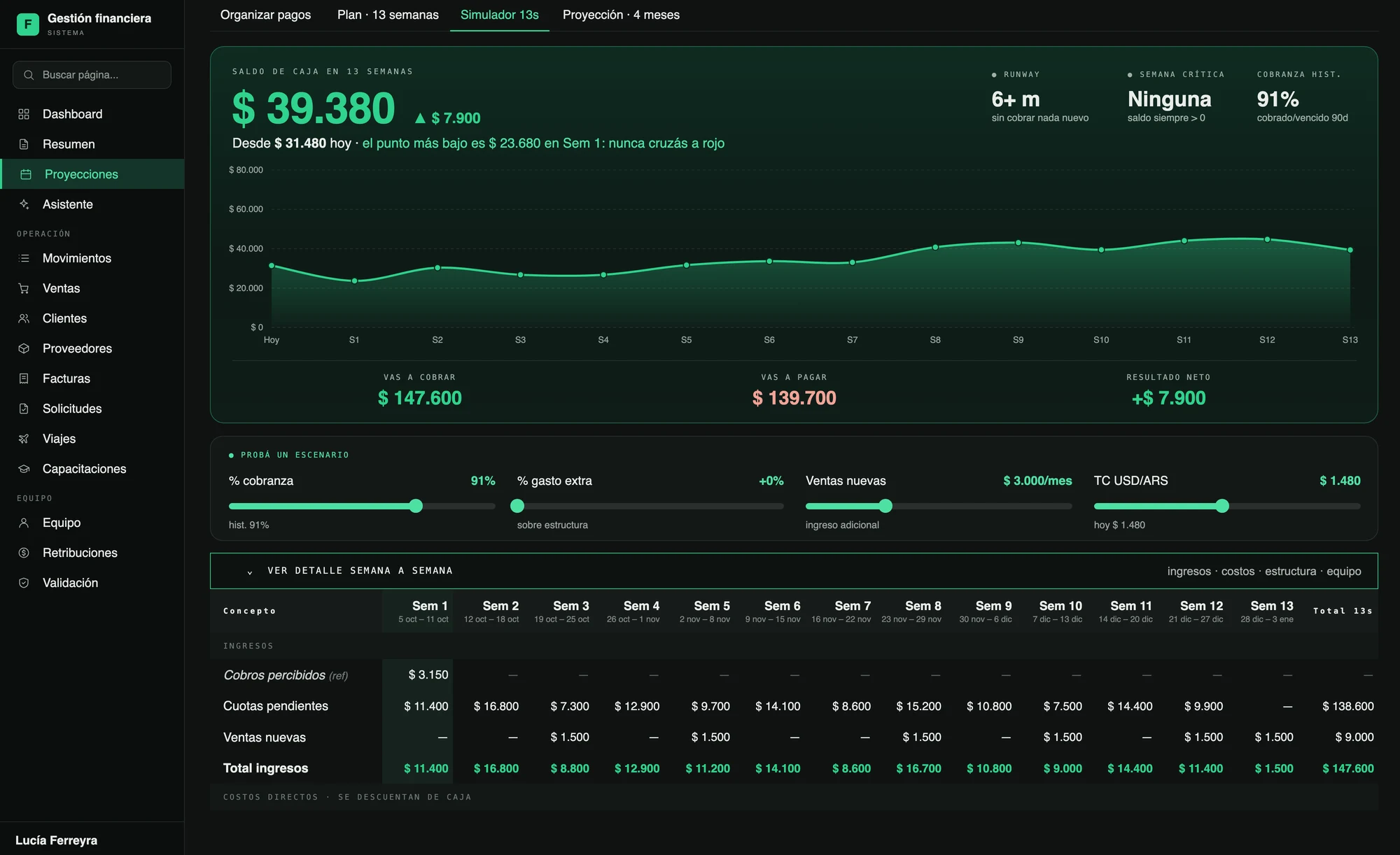Open the Proyección · 4 meses tab
Image resolution: width=1400 pixels, height=855 pixels.
621,15
